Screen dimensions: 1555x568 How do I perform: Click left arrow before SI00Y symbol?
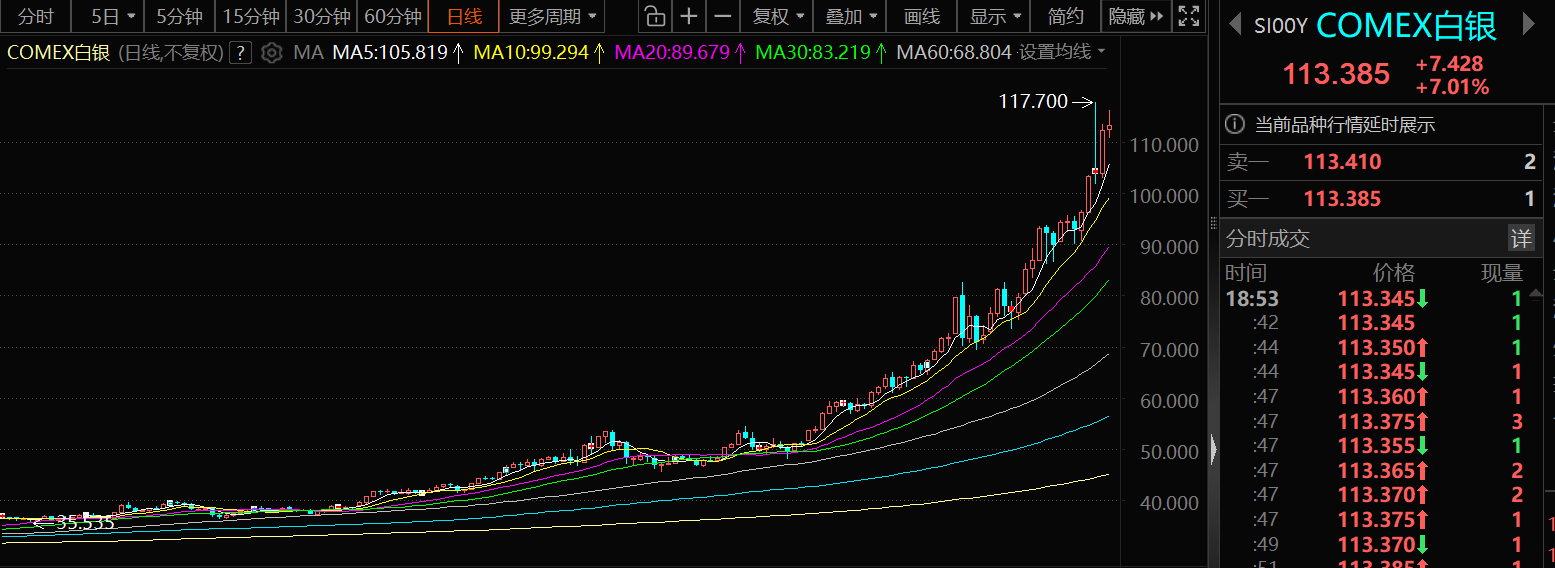(x=1235, y=26)
